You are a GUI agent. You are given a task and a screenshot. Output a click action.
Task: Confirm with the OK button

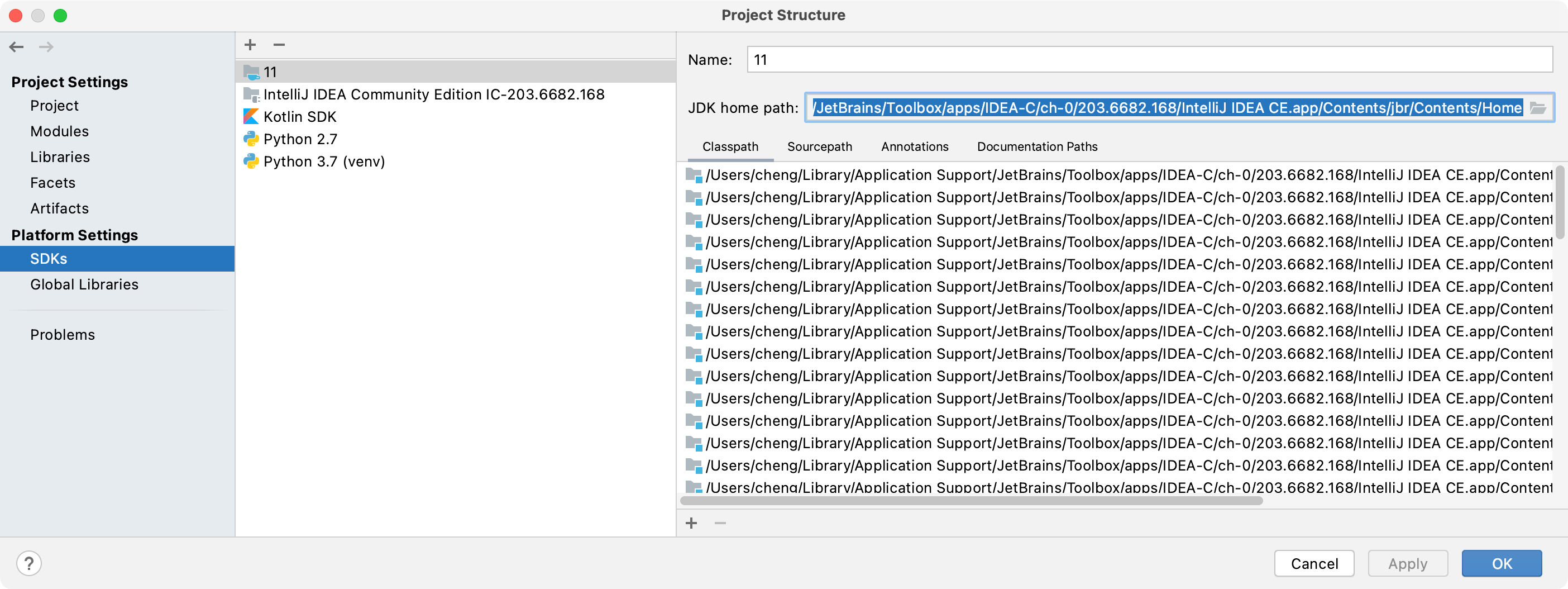[x=1502, y=563]
